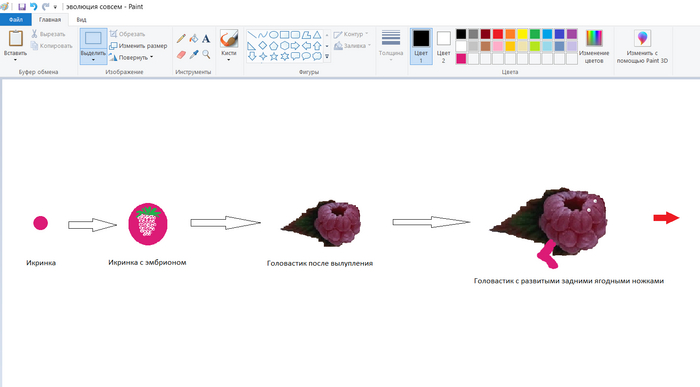
Task: Click the Save icon in title bar
Action: click(22, 7)
